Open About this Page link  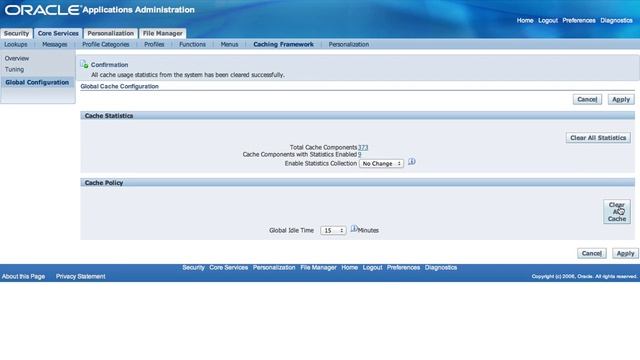coord(23,276)
